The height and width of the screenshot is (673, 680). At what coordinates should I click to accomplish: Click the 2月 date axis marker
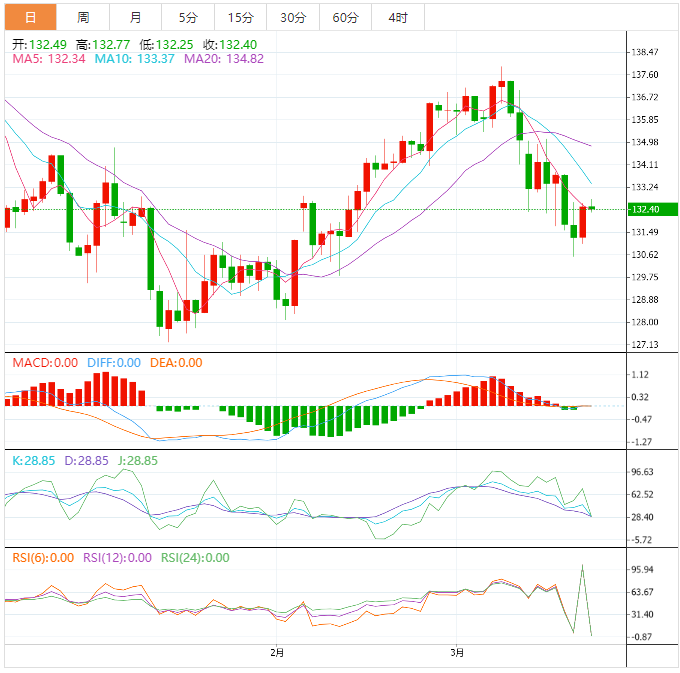coord(277,653)
